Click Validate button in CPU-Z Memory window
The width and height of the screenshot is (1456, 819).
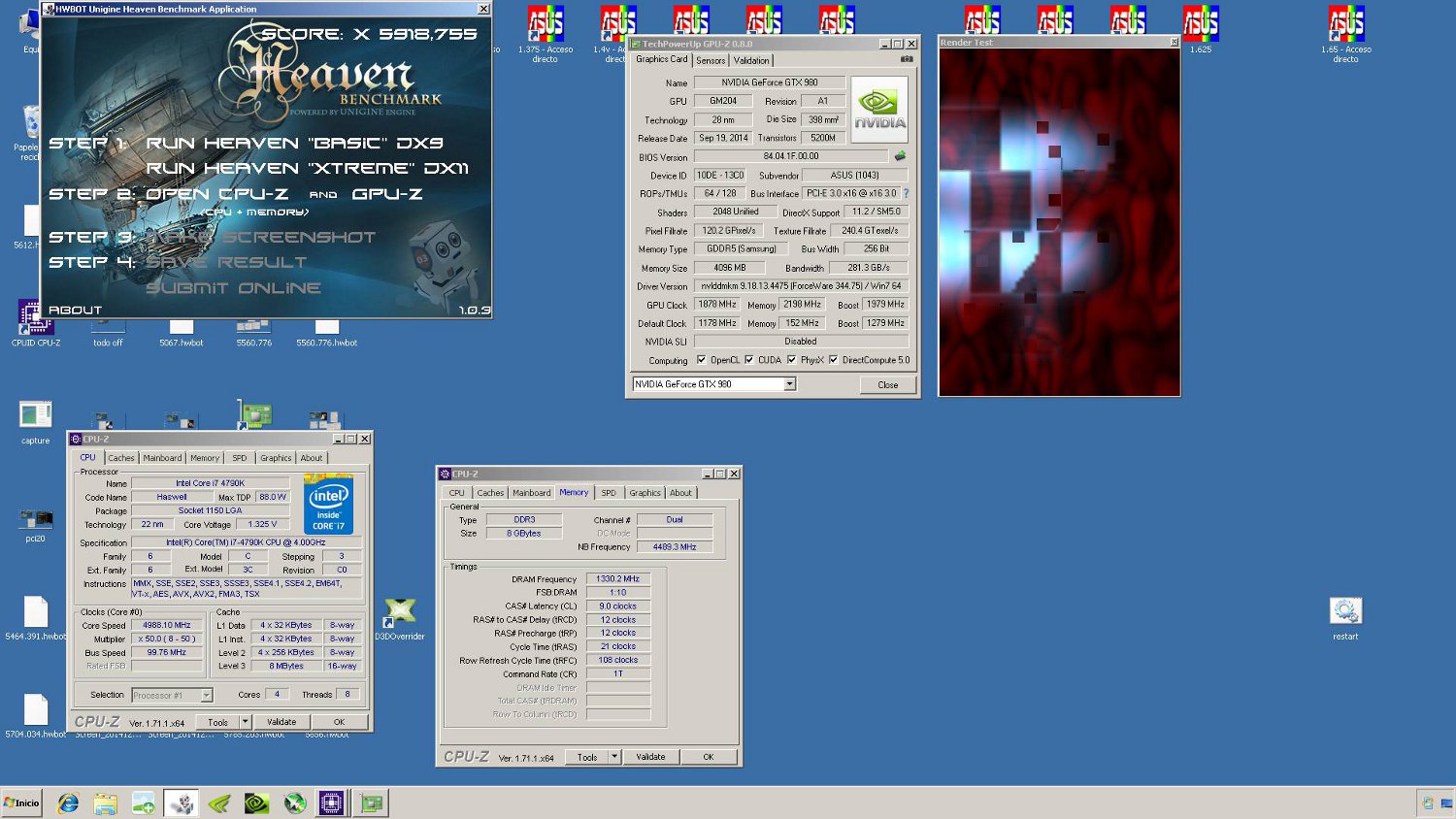(650, 757)
